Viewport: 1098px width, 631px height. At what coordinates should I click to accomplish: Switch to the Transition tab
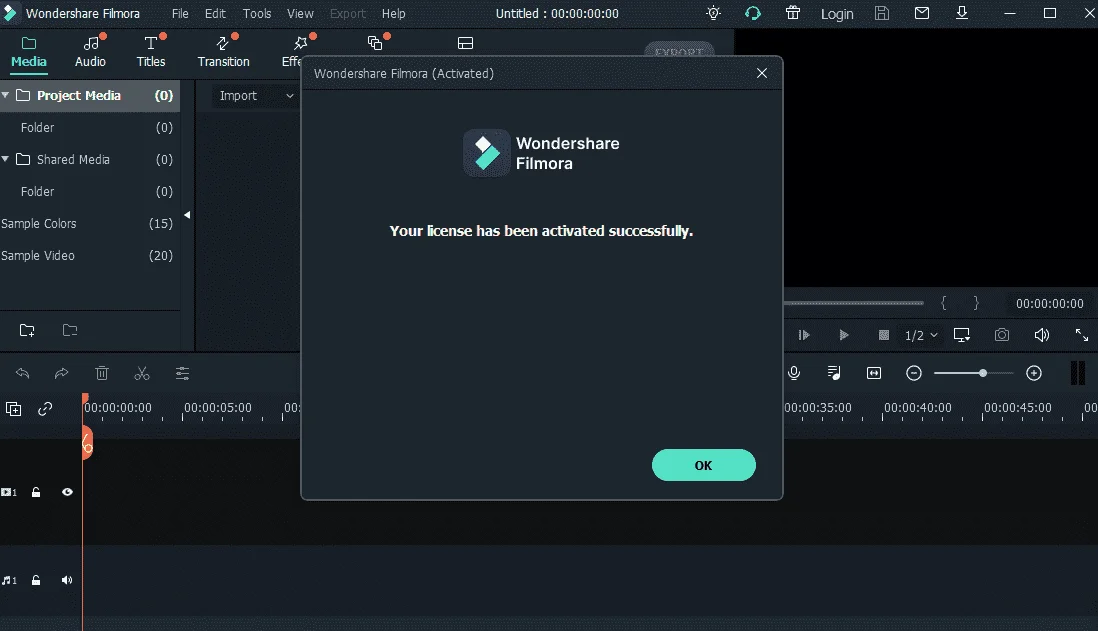point(223,52)
